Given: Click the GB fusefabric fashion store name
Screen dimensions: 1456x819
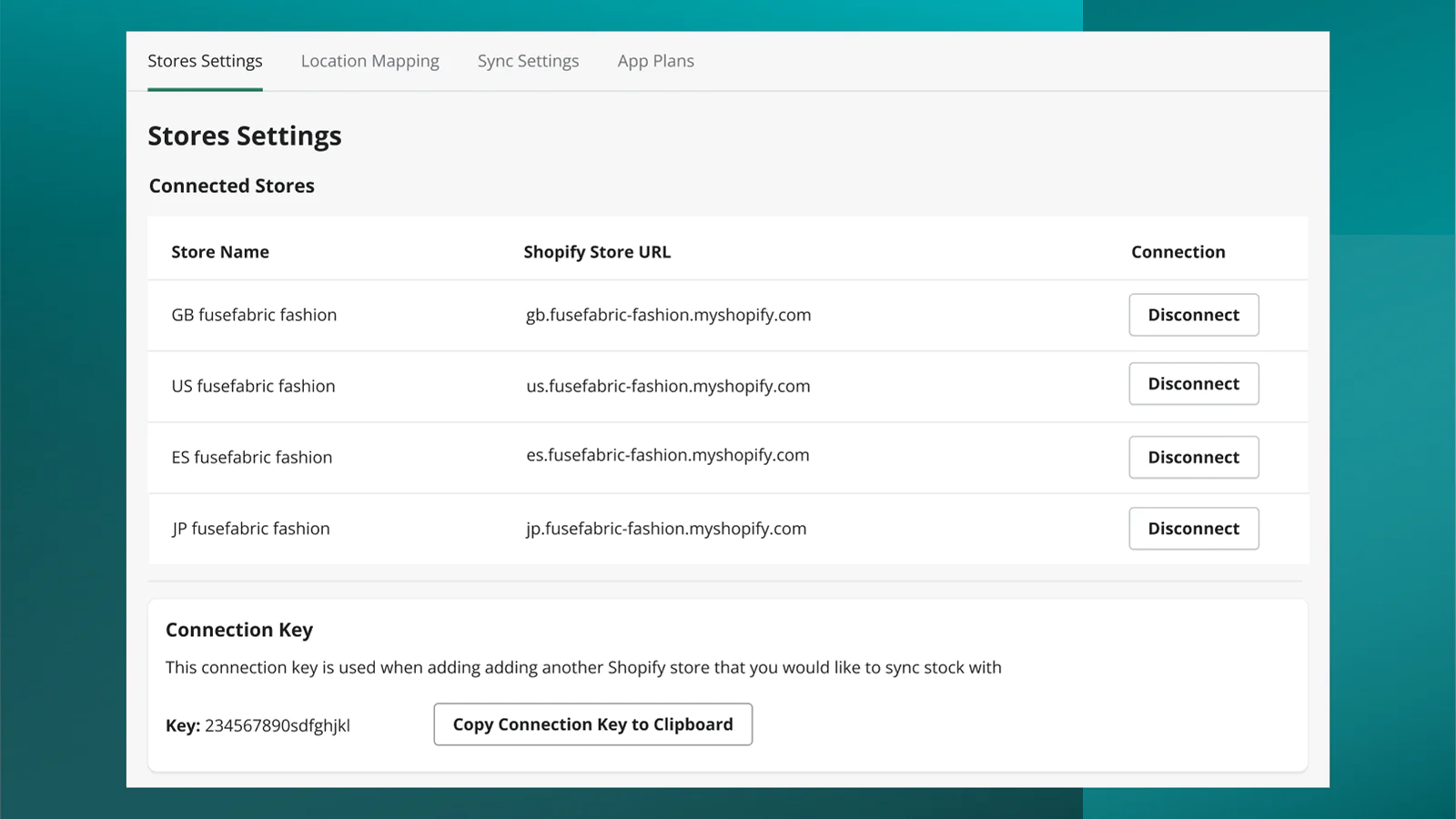Looking at the screenshot, I should click(254, 315).
